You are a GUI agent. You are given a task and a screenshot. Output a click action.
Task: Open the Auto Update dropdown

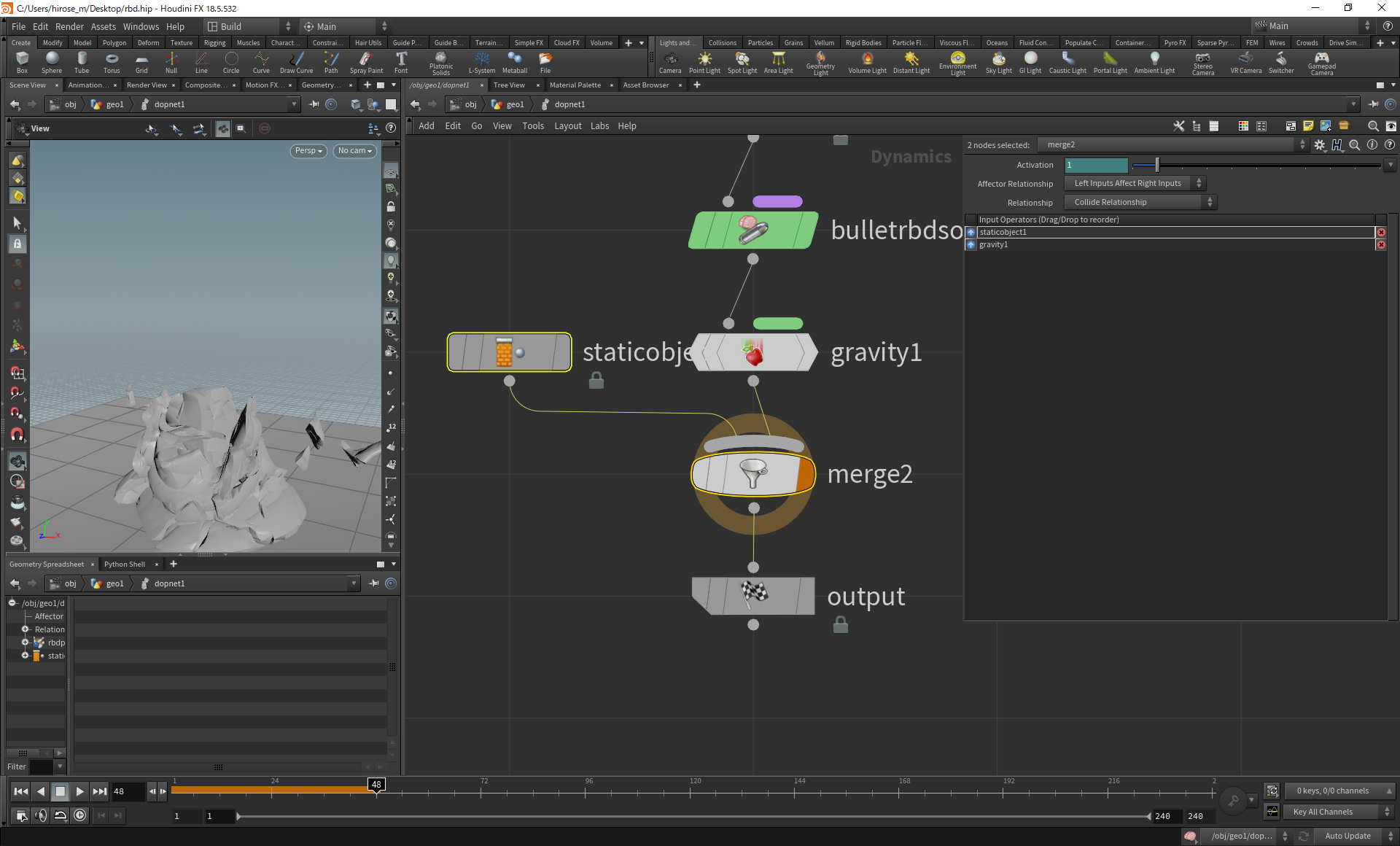(1356, 836)
